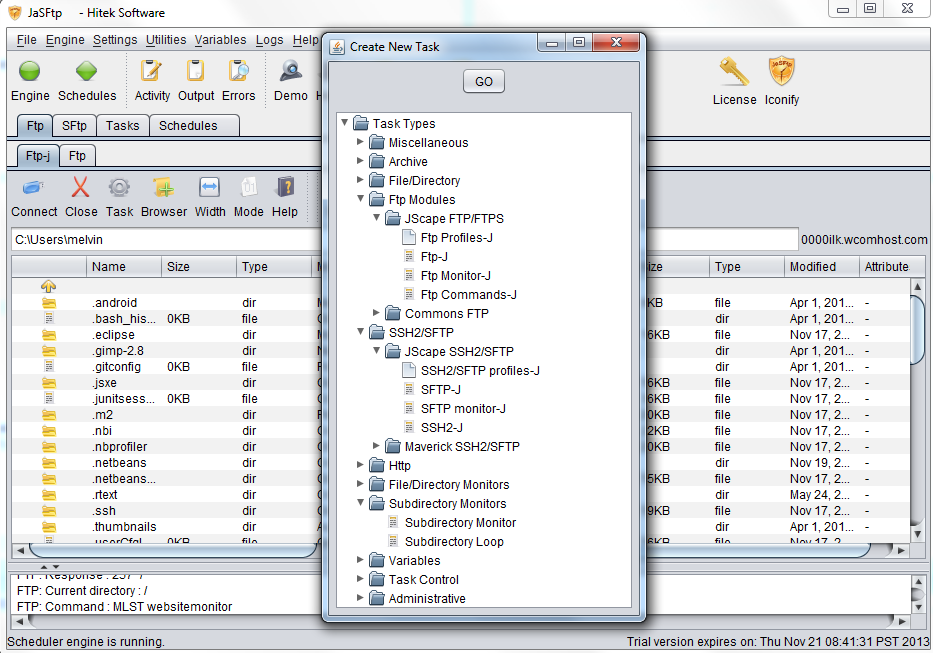Click the Connect toolbar icon
Image resolution: width=933 pixels, height=653 pixels.
point(33,188)
